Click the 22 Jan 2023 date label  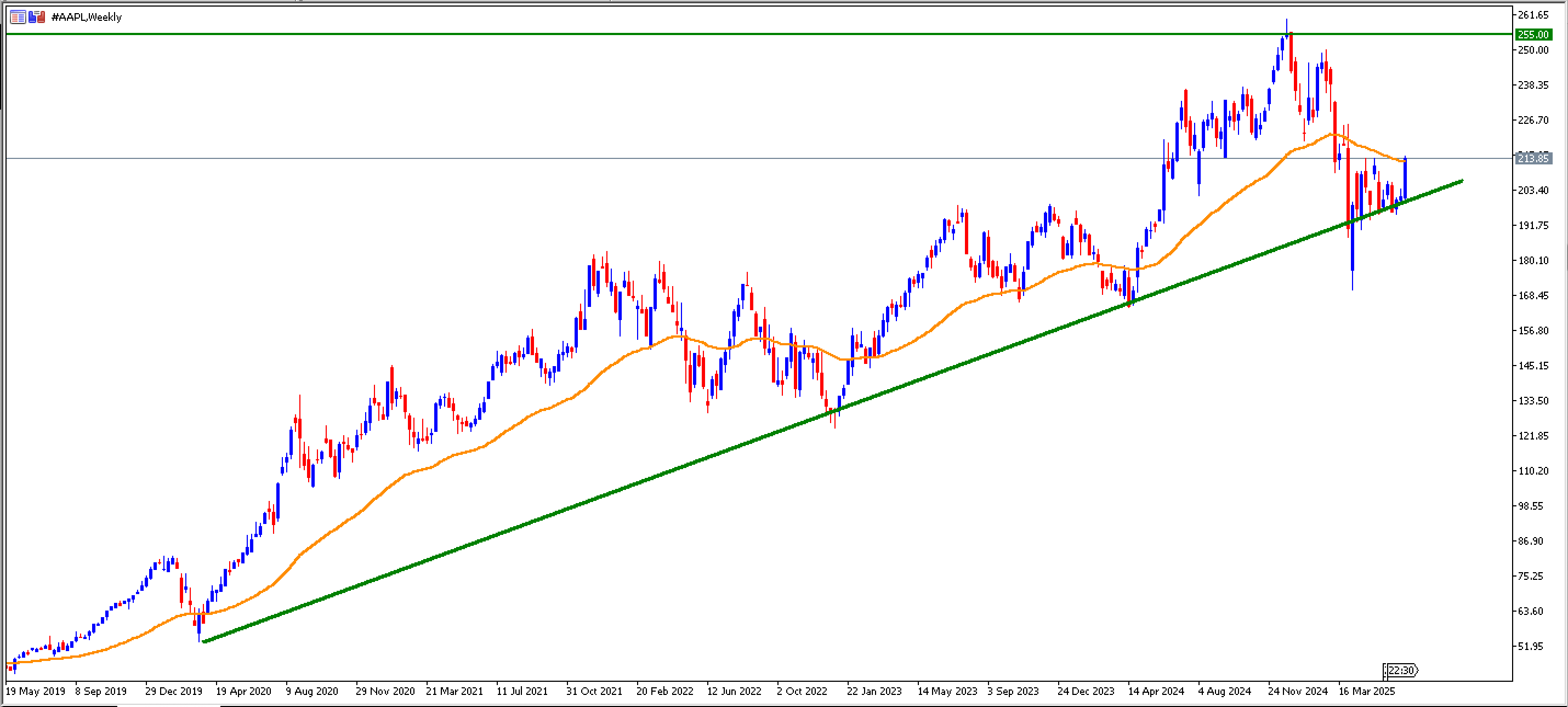point(874,692)
